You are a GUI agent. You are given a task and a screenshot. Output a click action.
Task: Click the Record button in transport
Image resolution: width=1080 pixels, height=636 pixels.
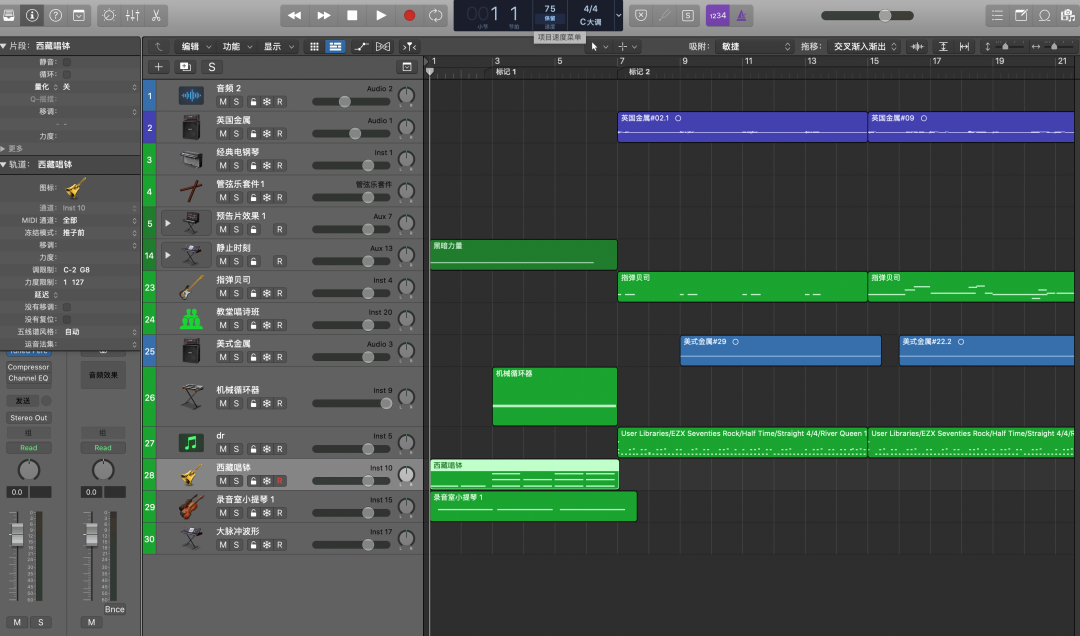(409, 15)
